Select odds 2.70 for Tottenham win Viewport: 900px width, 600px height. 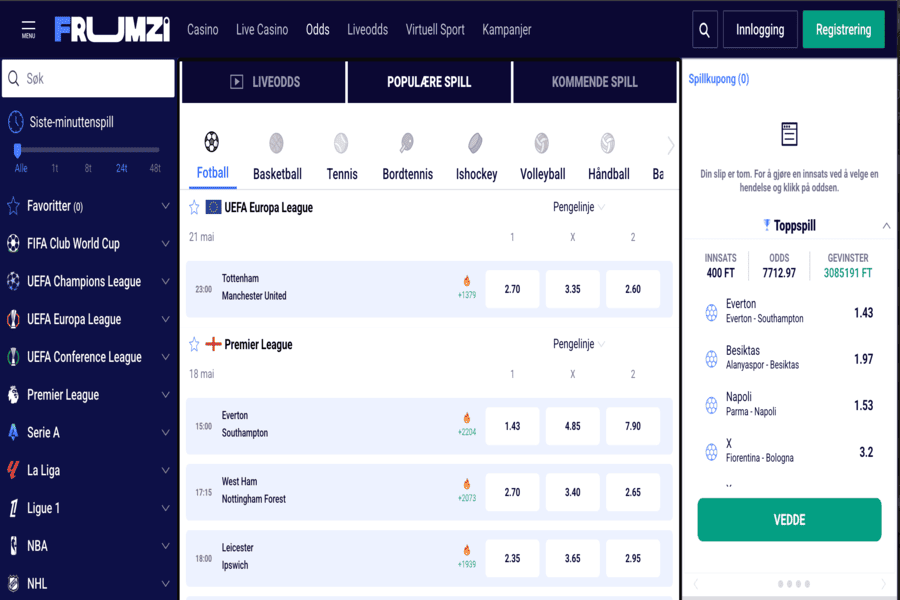[512, 289]
